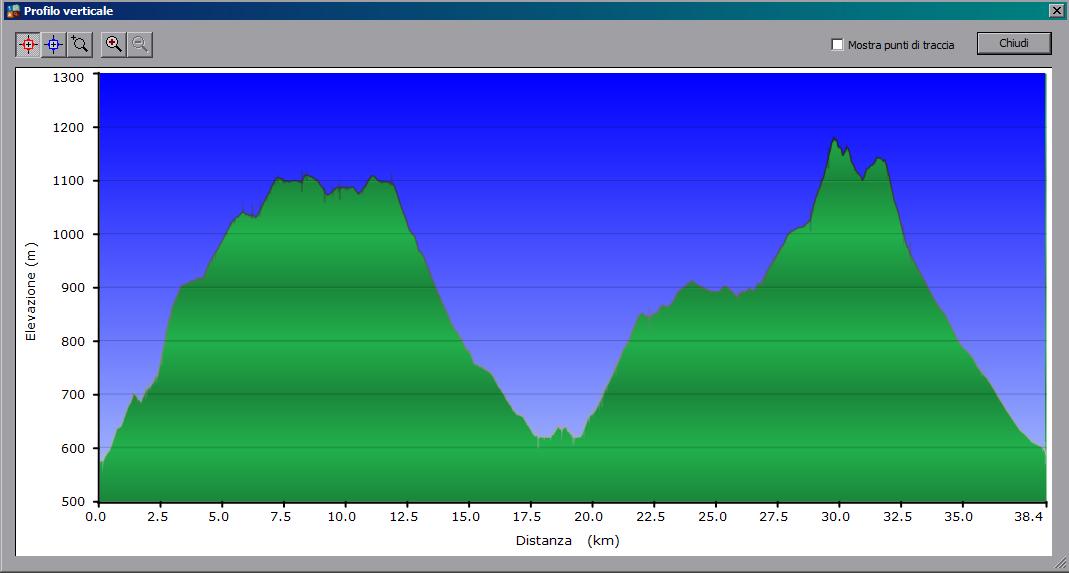Click the window resize grip in corner
Viewport: 1069px width, 573px height.
pos(1060,565)
